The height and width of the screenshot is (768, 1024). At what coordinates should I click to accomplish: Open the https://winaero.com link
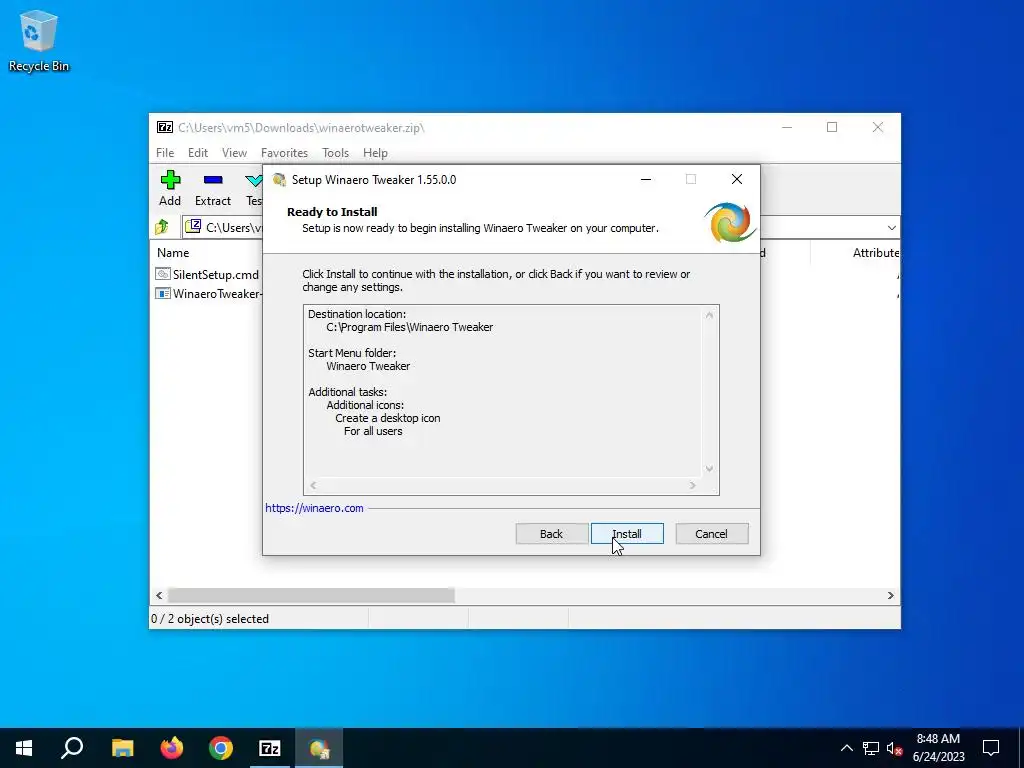pos(314,508)
